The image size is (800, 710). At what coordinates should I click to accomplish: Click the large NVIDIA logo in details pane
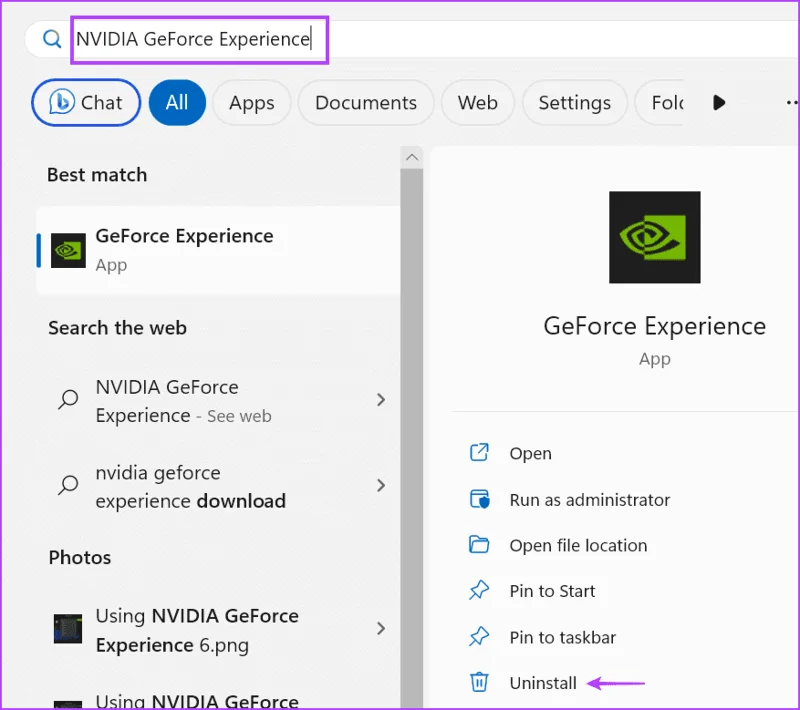pyautogui.click(x=655, y=237)
